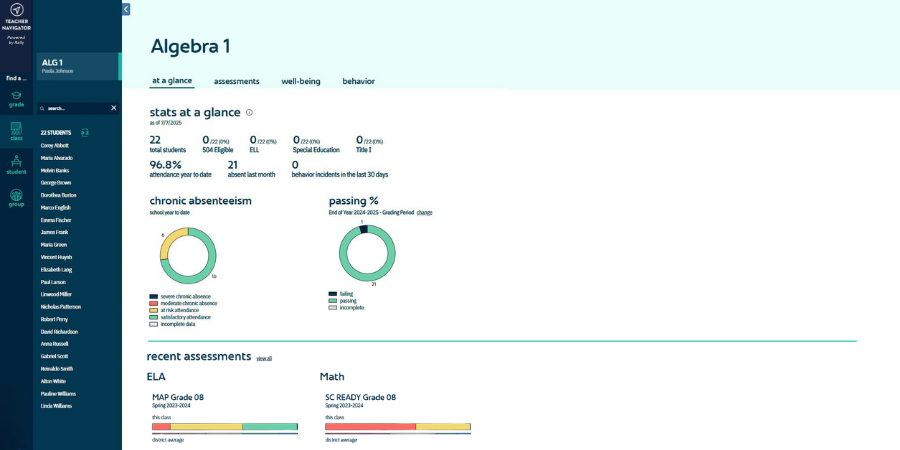The width and height of the screenshot is (900, 450).
Task: Open the student navigation icon
Action: (x=16, y=164)
